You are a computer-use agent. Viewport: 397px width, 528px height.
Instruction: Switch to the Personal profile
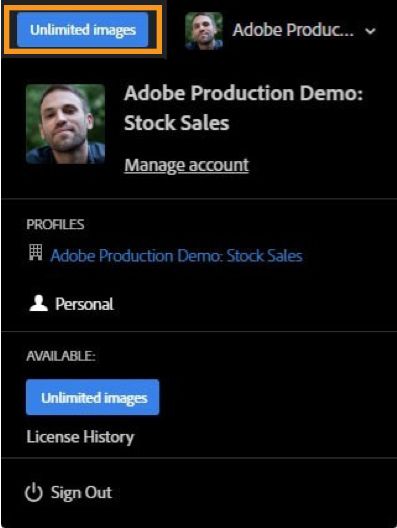click(x=84, y=304)
